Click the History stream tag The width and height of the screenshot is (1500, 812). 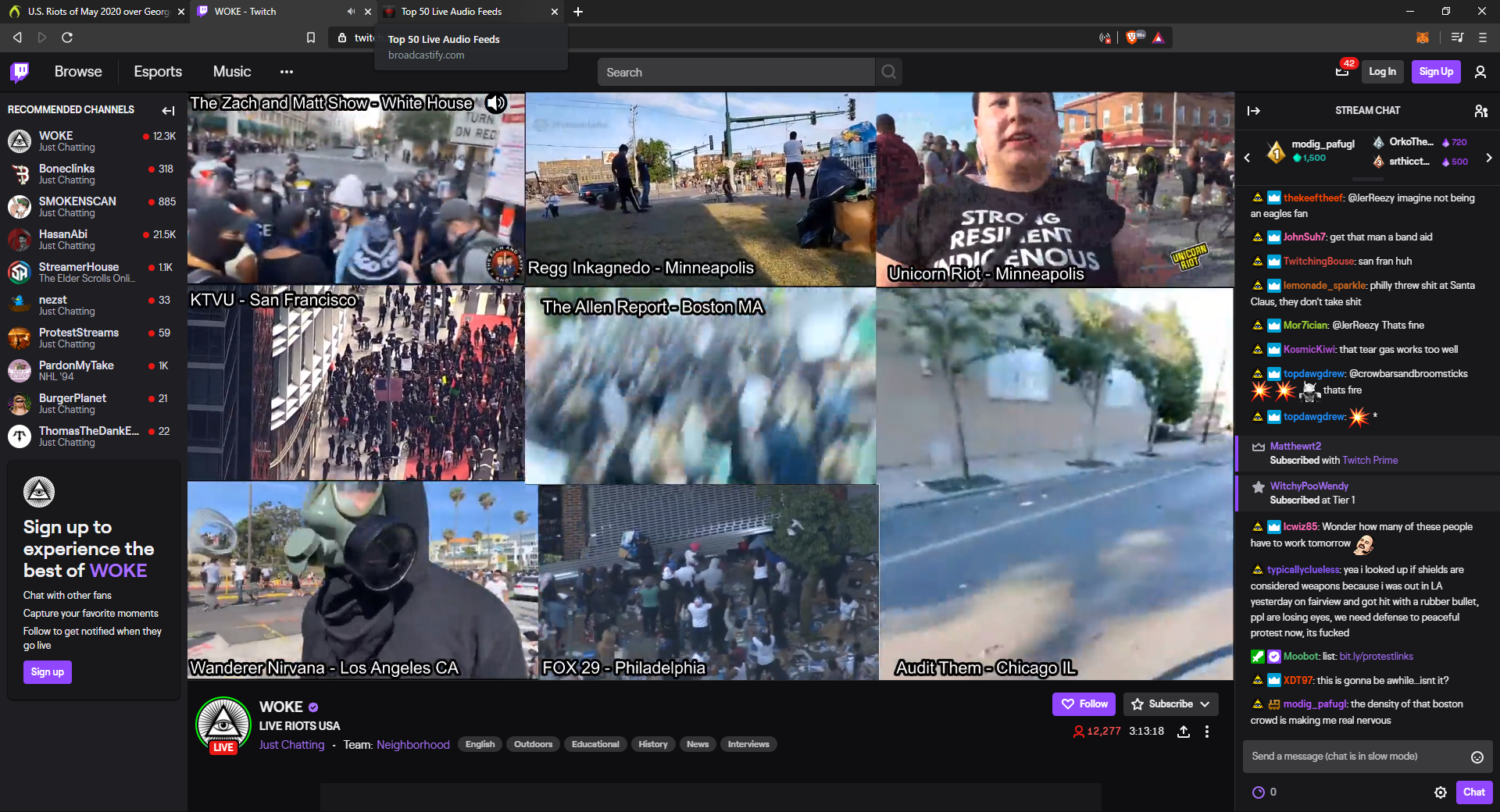tap(653, 744)
